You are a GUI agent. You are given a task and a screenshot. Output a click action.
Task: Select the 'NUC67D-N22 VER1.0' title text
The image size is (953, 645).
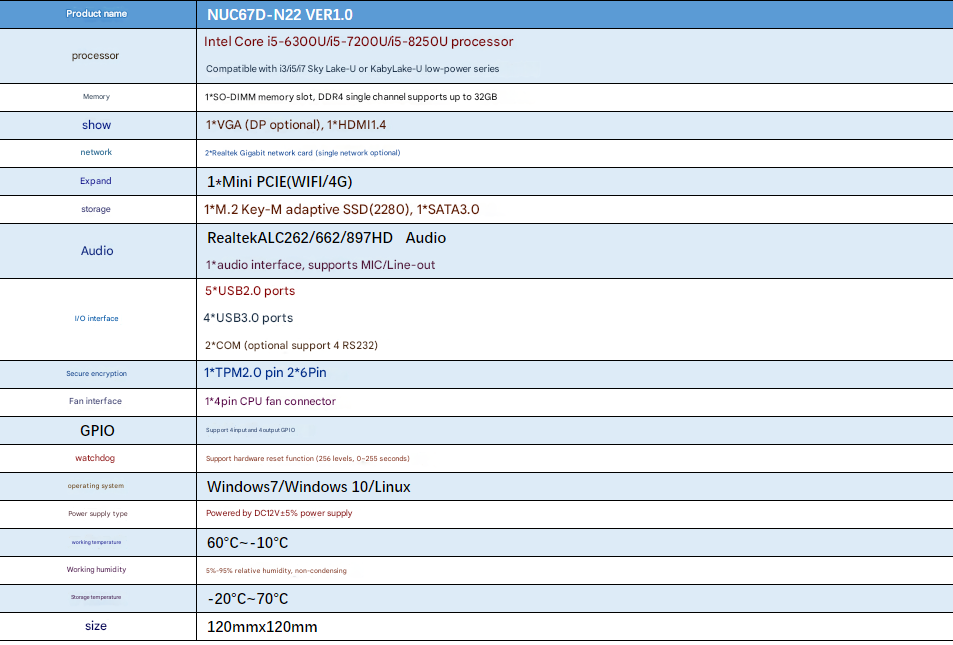point(280,15)
